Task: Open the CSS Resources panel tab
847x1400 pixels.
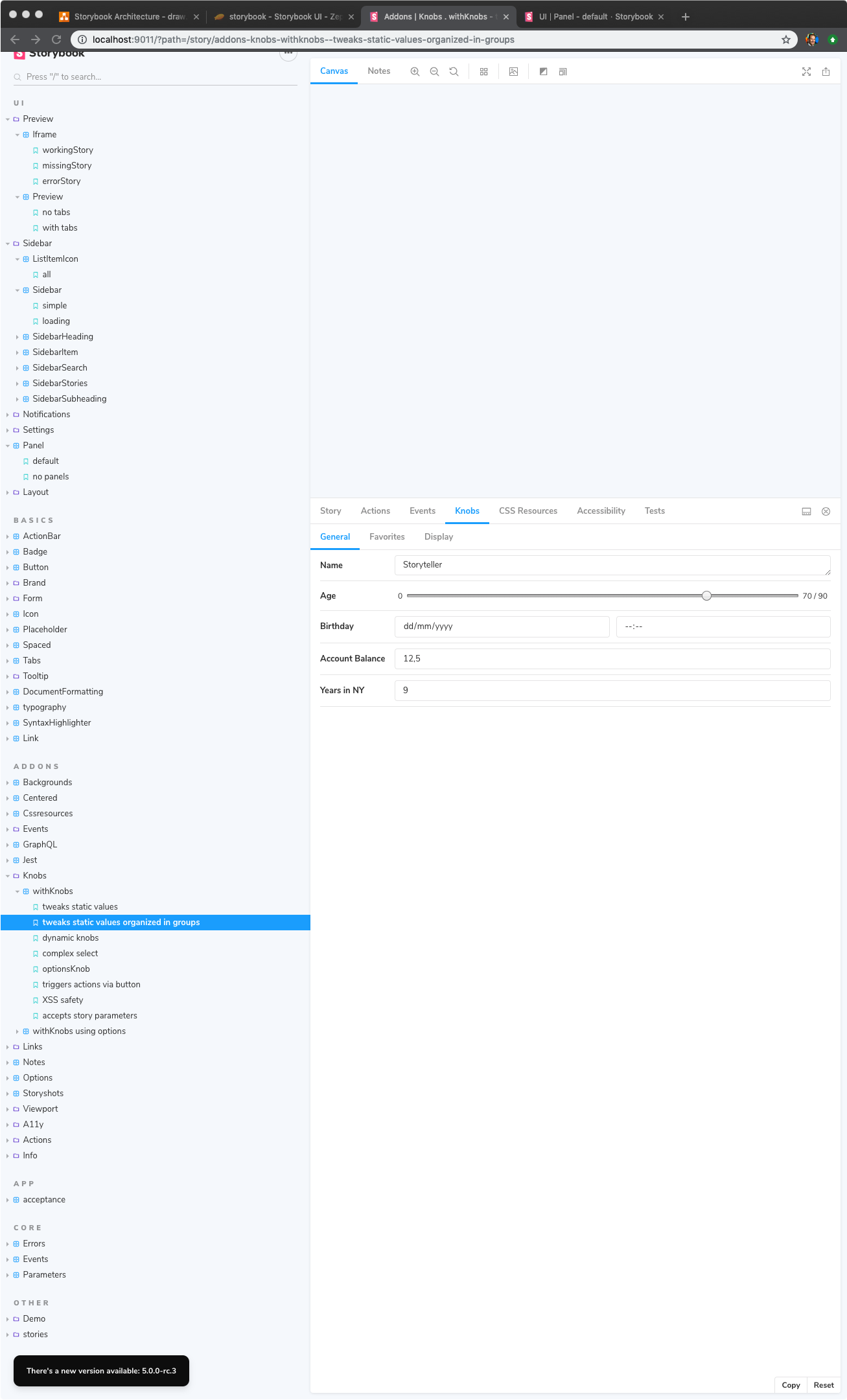Action: 528,511
